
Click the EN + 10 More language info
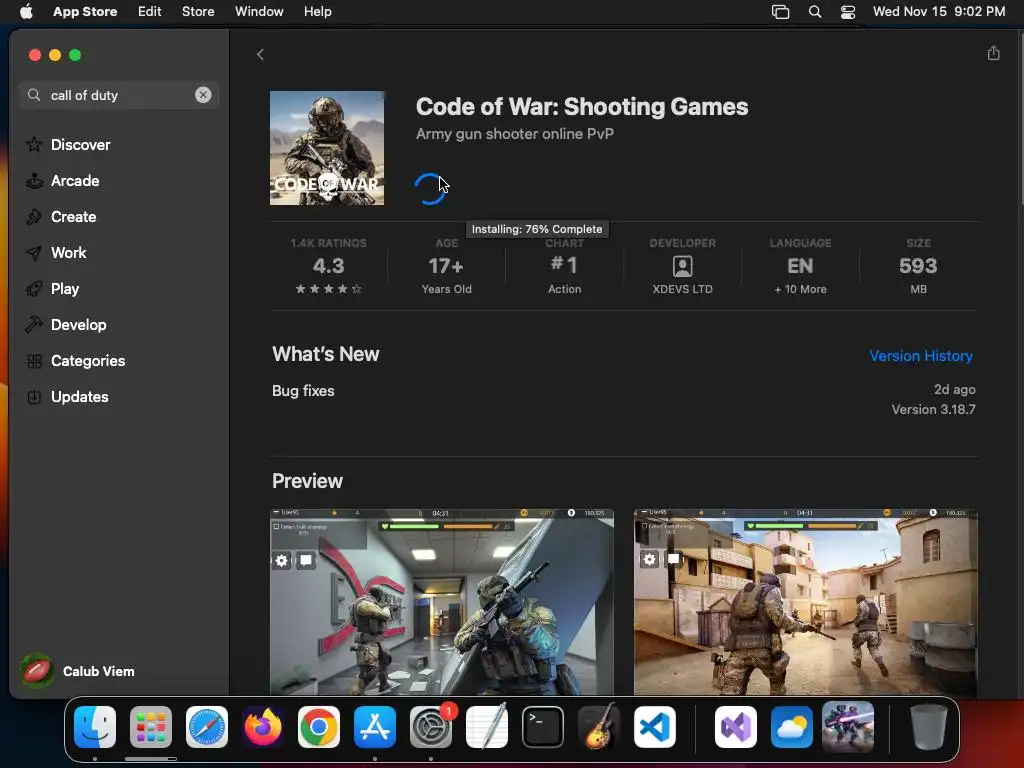(801, 266)
